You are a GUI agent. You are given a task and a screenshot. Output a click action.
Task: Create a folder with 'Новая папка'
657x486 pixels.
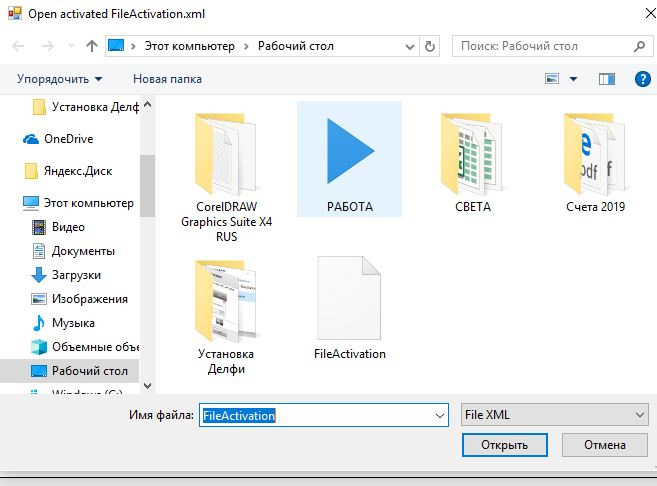pos(167,79)
